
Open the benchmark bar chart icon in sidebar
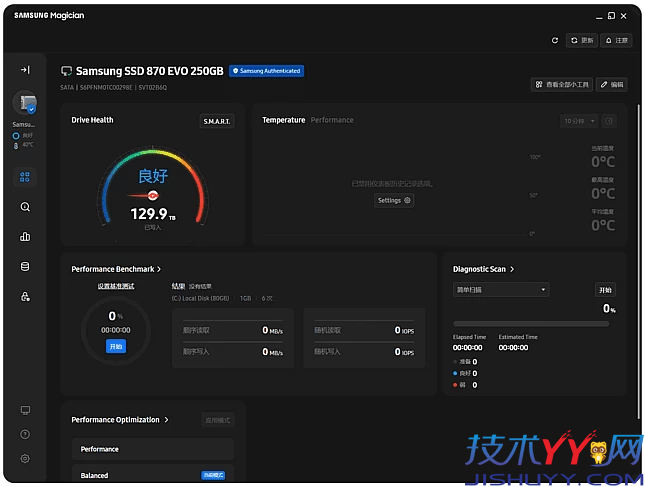25,237
